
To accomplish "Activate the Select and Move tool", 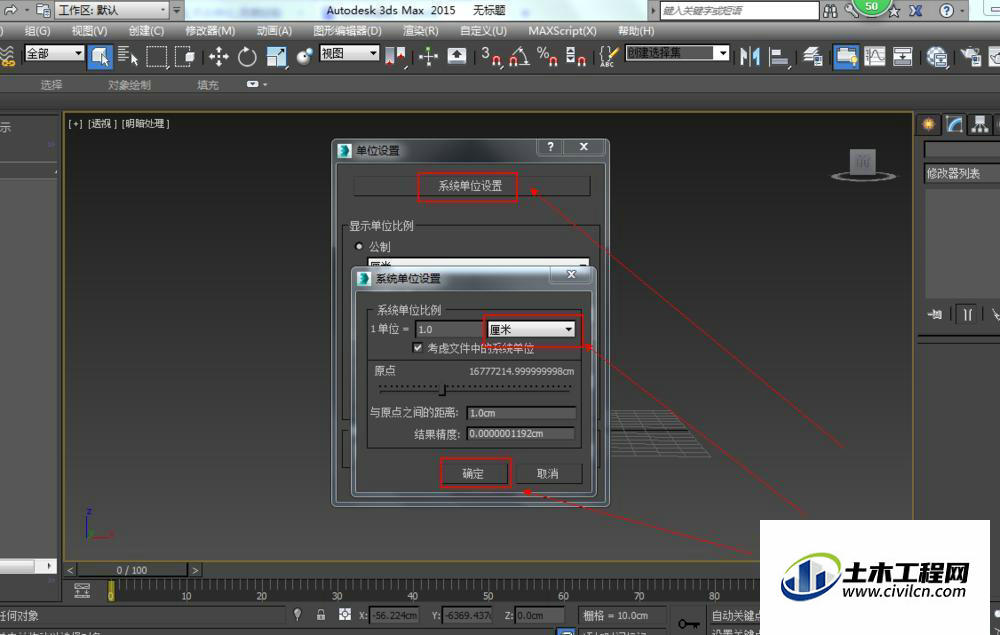I will coord(219,57).
